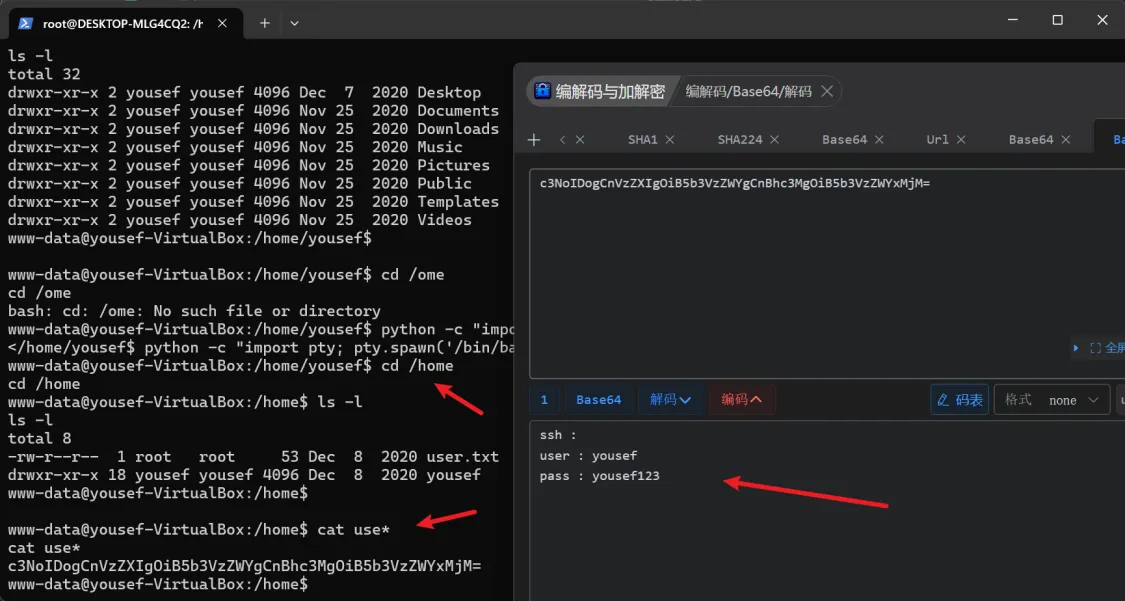The image size is (1125, 601).
Task: Open the terminal profiles dropdown arrow
Action: [x=294, y=23]
